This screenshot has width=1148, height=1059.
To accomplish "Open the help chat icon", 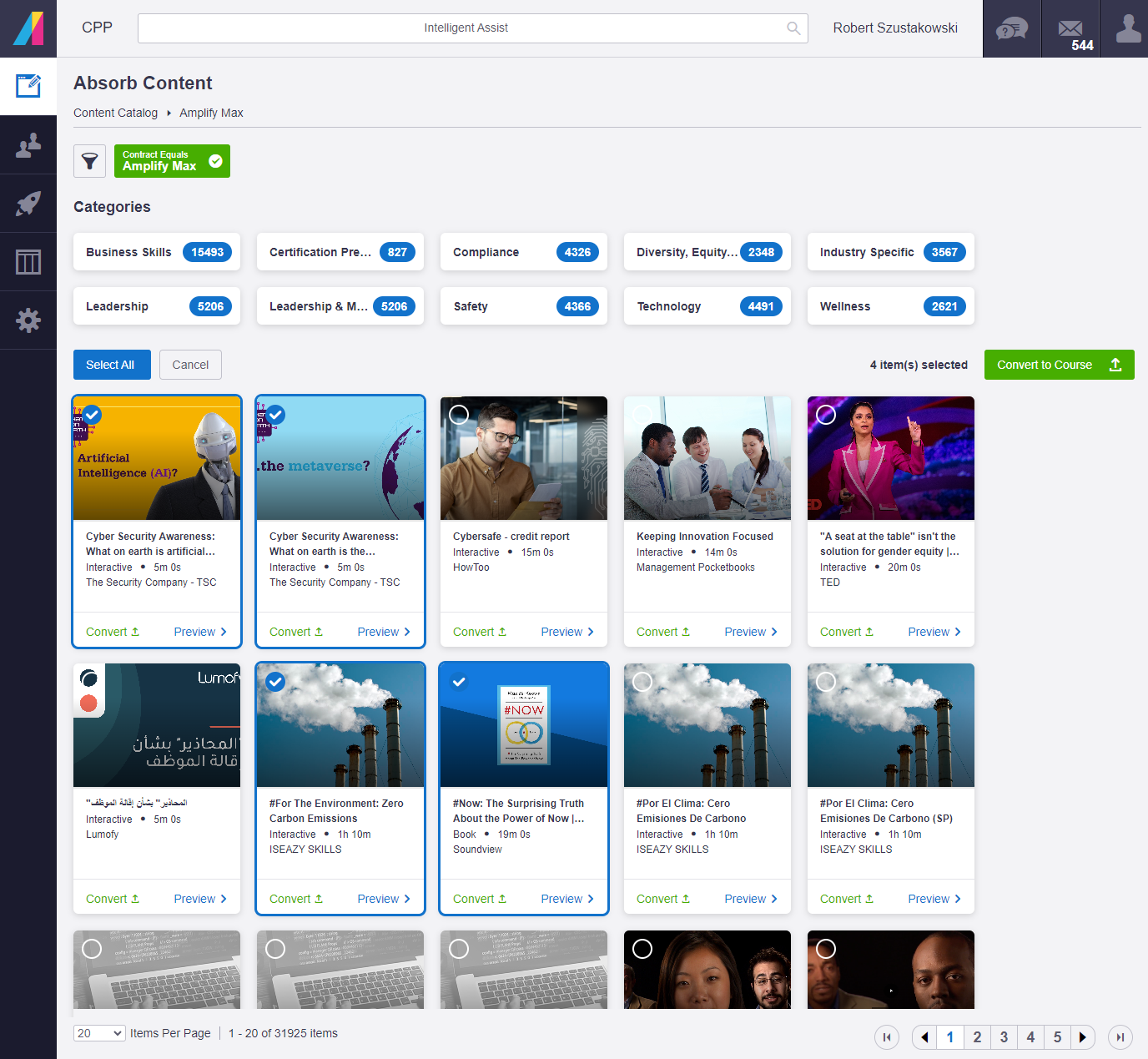I will tap(1012, 28).
